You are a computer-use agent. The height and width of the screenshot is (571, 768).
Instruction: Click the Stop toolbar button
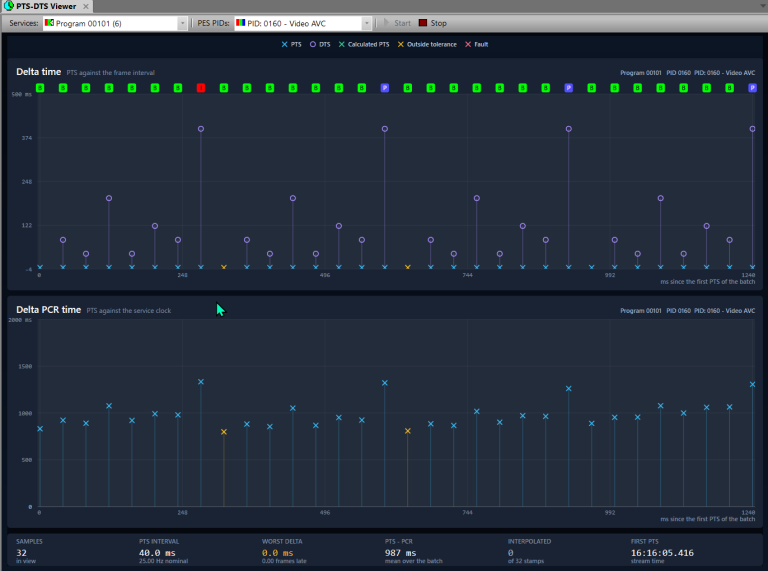point(433,23)
